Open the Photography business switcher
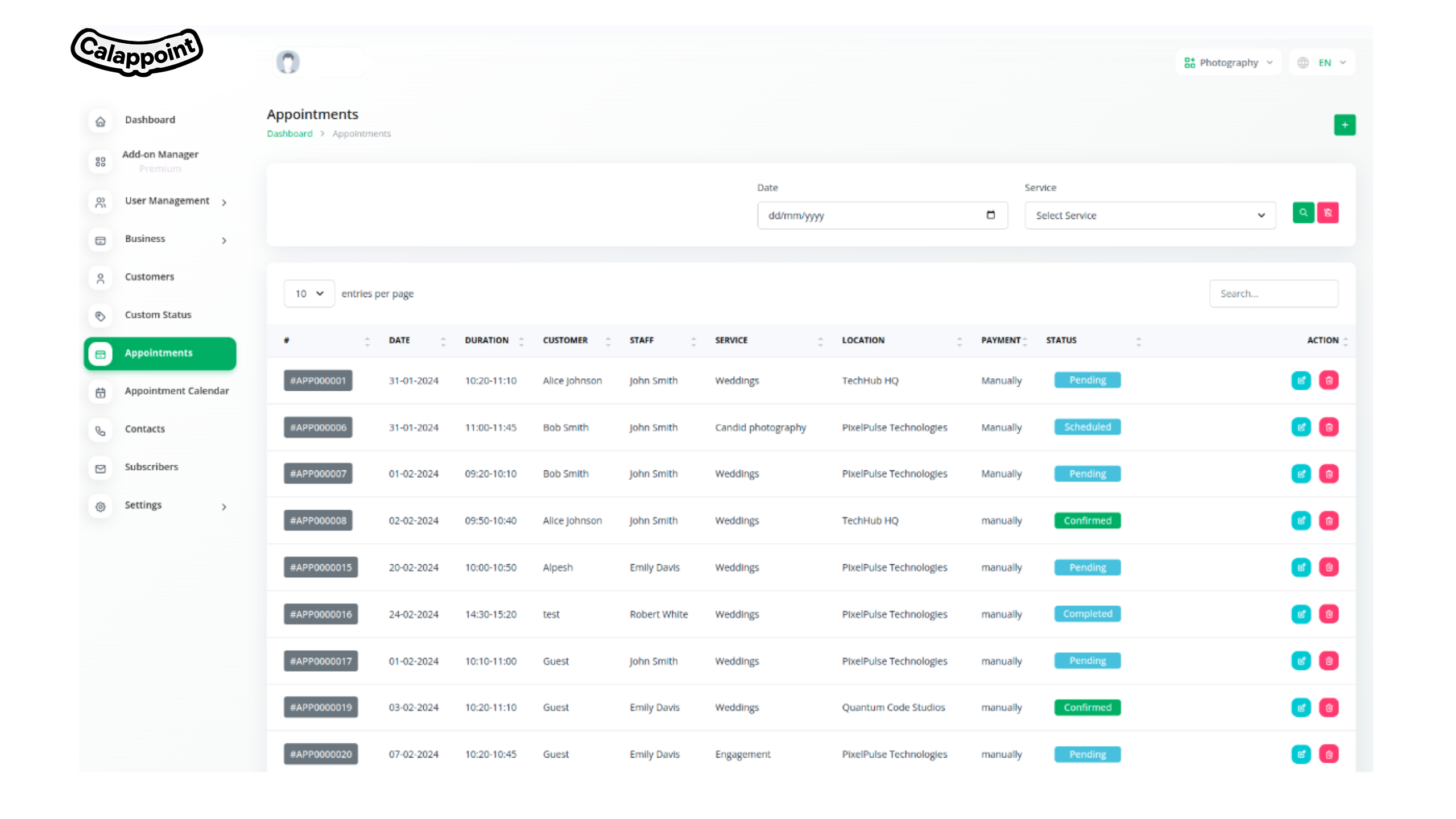The height and width of the screenshot is (819, 1456). click(1228, 63)
